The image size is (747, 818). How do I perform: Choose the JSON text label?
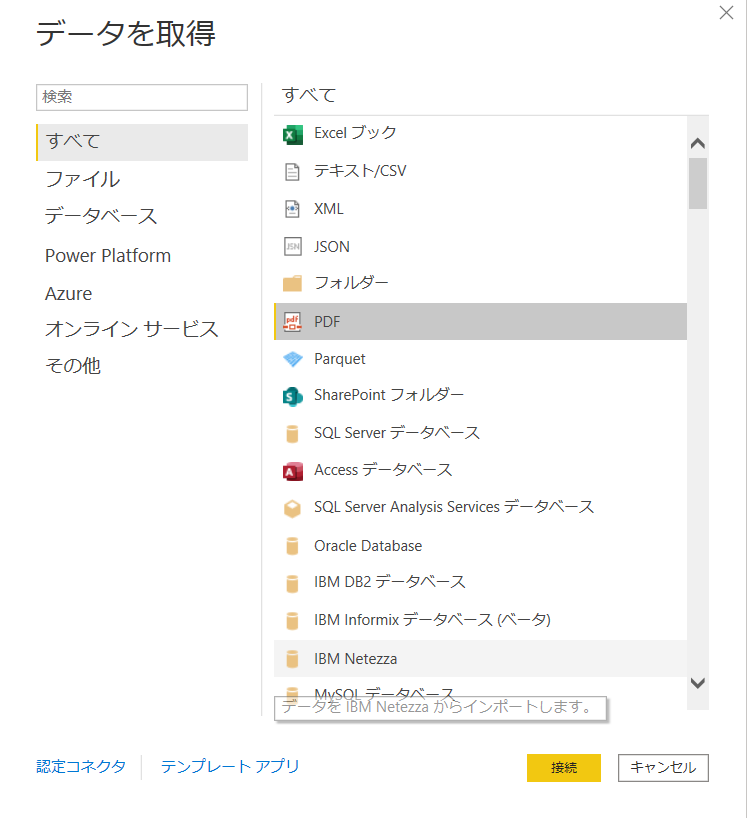tap(332, 246)
